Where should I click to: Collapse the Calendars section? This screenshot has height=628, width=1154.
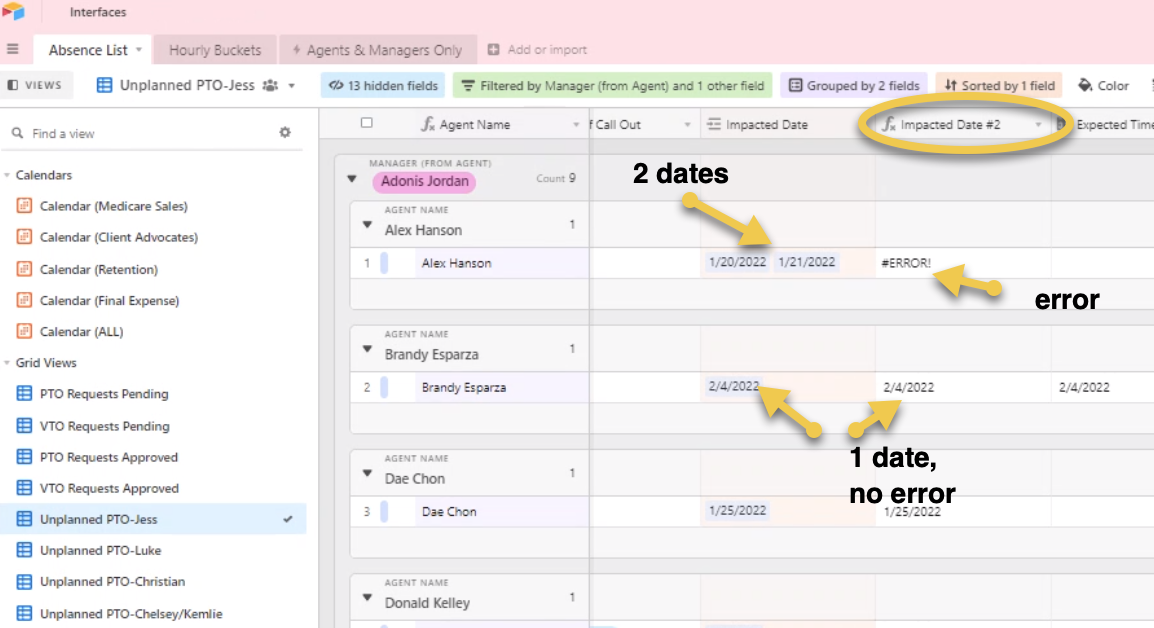pyautogui.click(x=7, y=175)
